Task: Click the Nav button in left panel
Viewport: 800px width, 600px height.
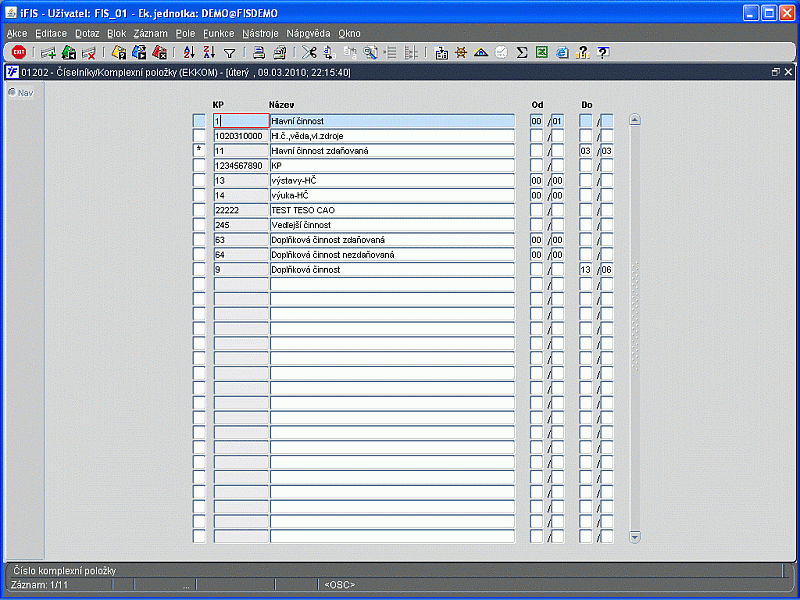Action: click(20, 93)
